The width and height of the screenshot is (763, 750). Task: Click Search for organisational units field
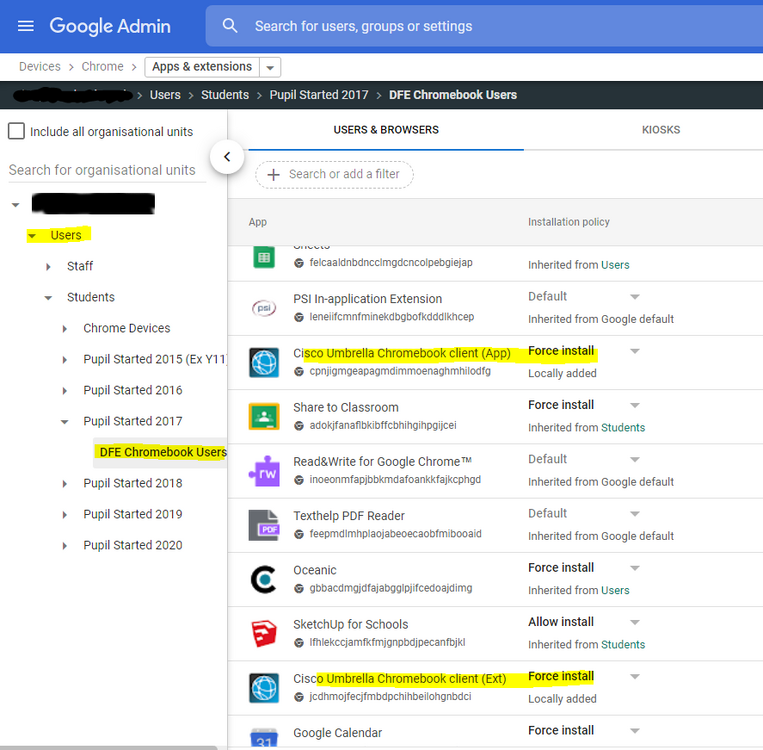coord(107,170)
